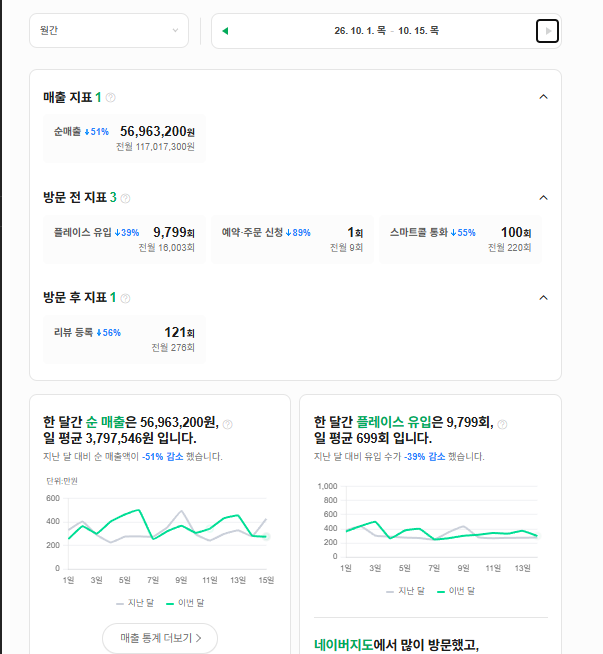This screenshot has width=603, height=654.
Task: Click the date range 26. 10. 1. 목 - 10. 15. 목
Action: (x=386, y=30)
